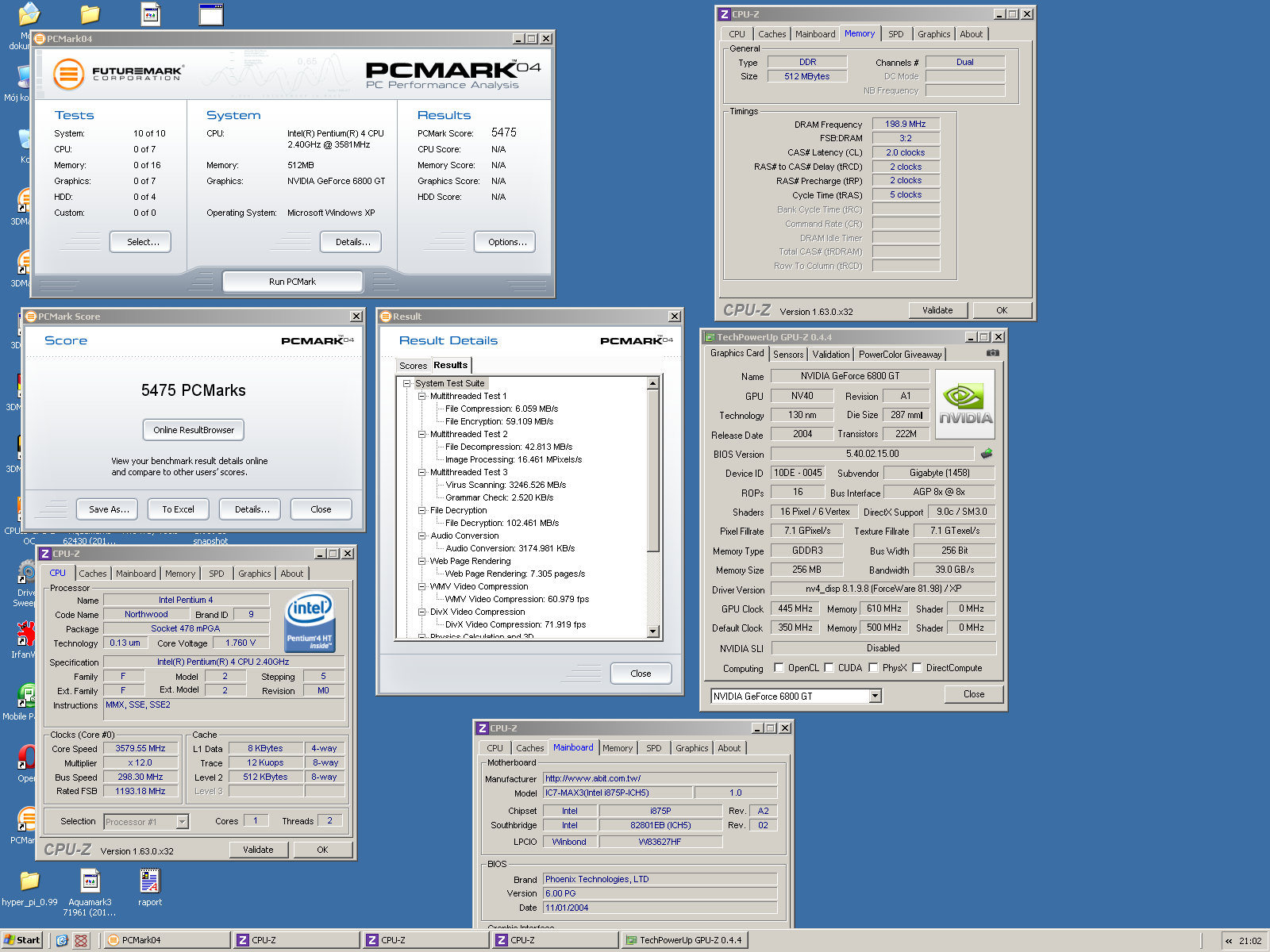Switch to Scores tab in Result Details
The width and height of the screenshot is (1270, 952).
pyautogui.click(x=413, y=366)
